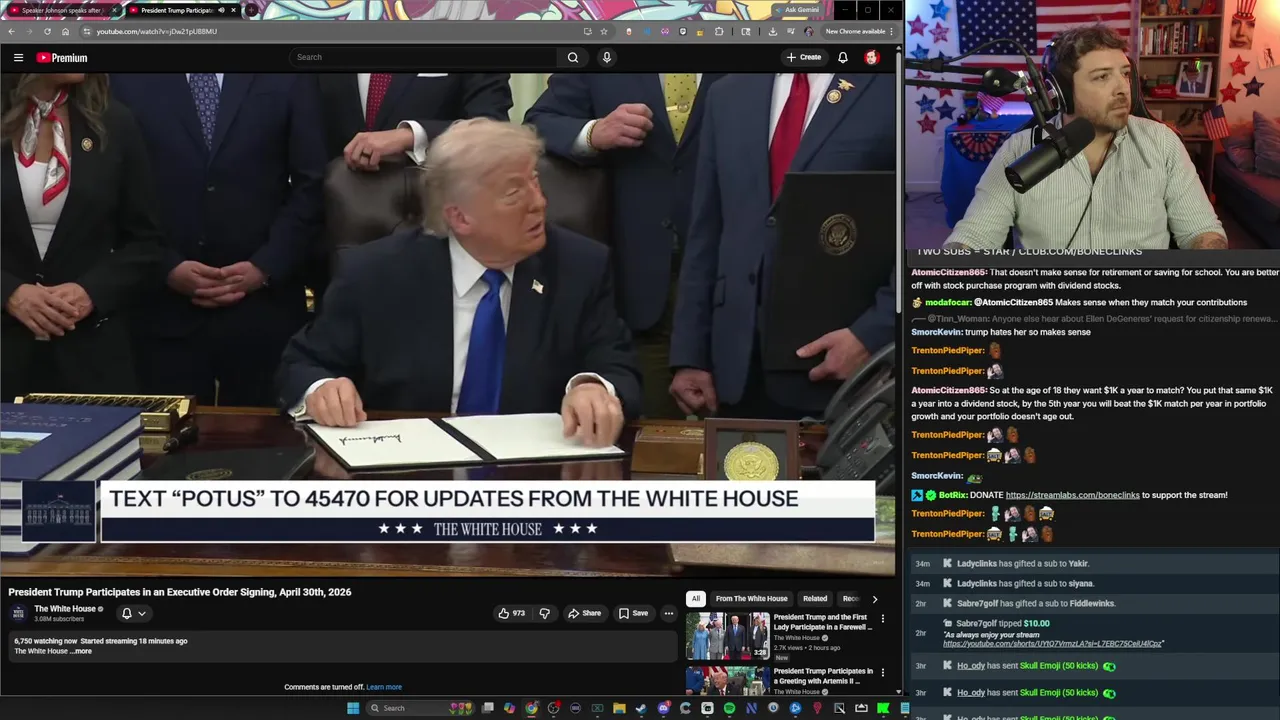Screen dimensions: 1280x720
Task: Open the Windows Start menu
Action: click(353, 708)
